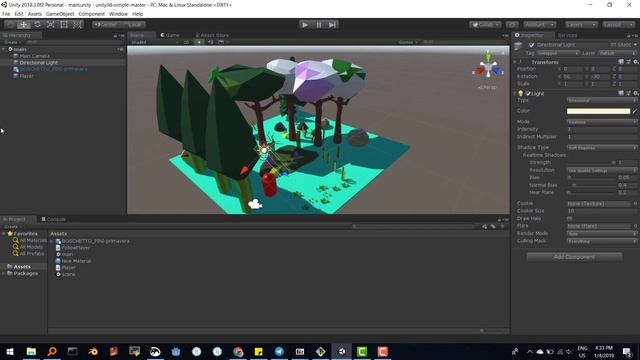This screenshot has height=360, width=640.
Task: Open the File menu
Action: pos(6,14)
